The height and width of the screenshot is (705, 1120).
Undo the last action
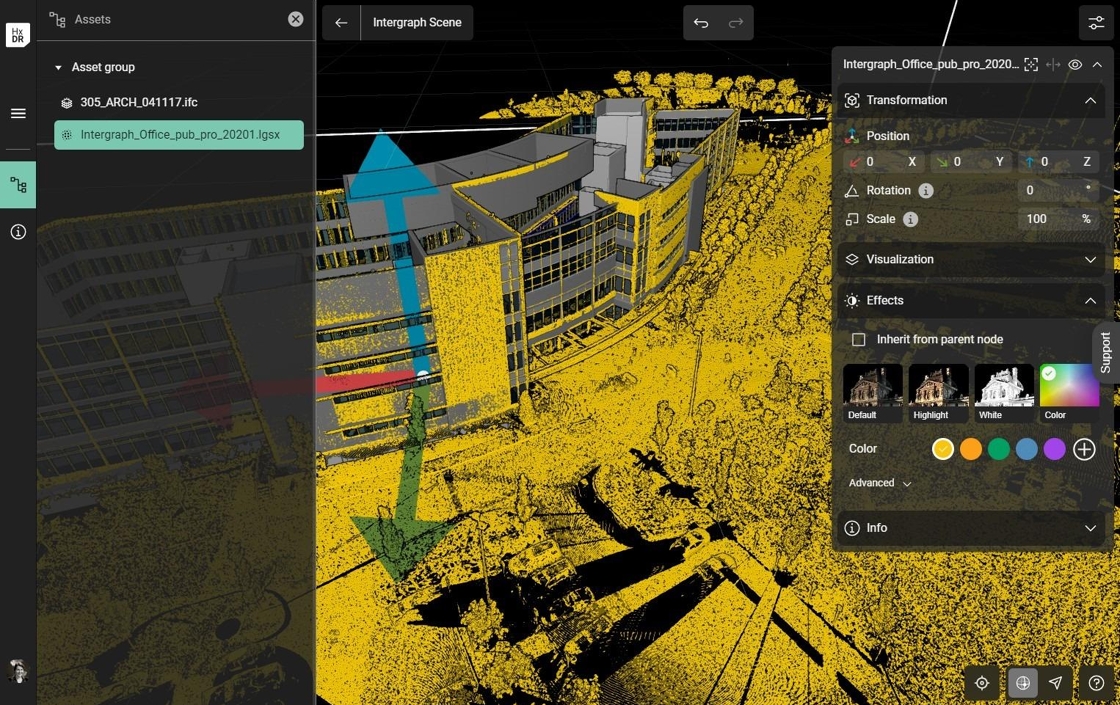point(701,23)
